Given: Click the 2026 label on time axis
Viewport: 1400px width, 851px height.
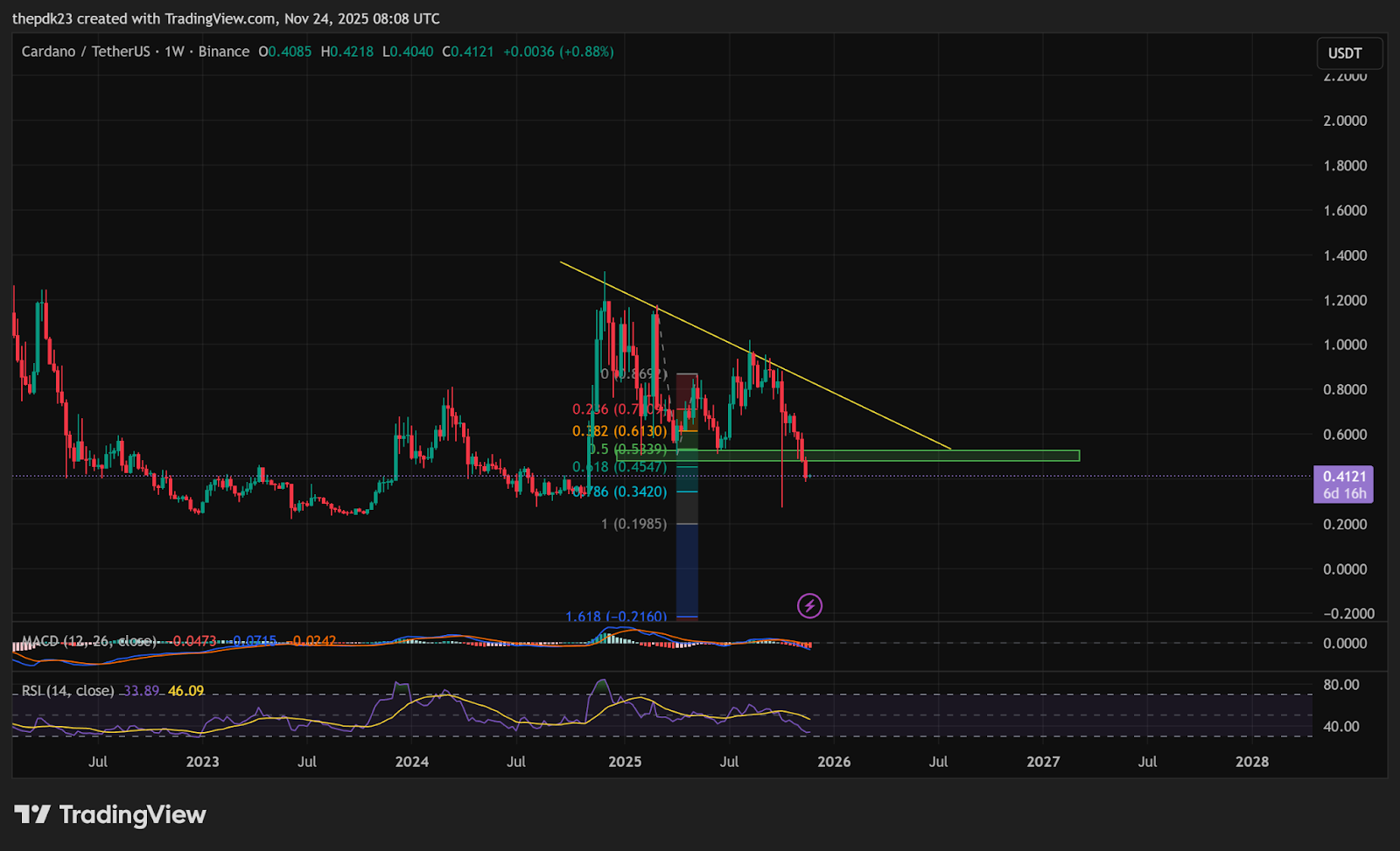Looking at the screenshot, I should tap(834, 762).
